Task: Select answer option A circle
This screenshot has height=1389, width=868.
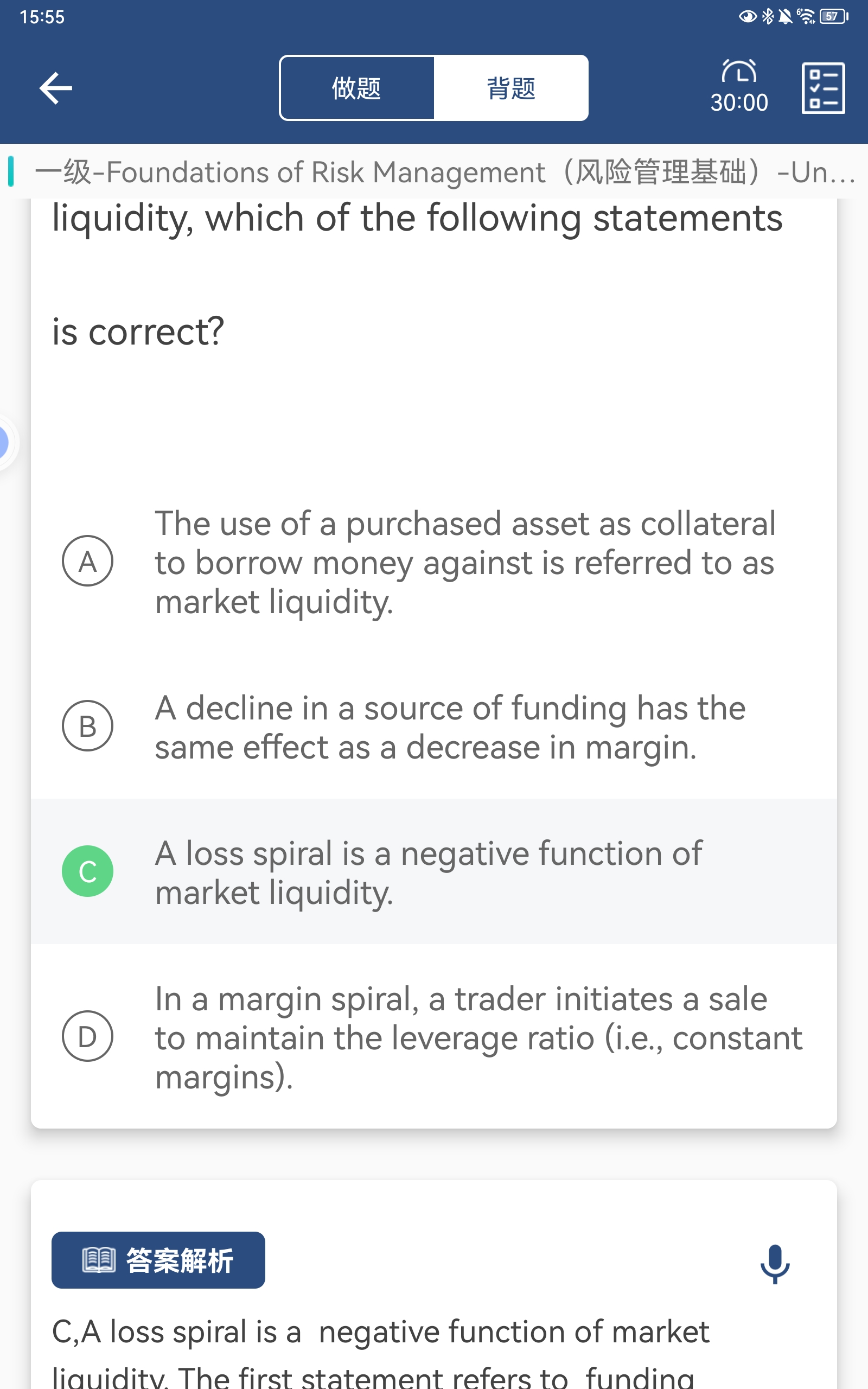Action: tap(87, 561)
